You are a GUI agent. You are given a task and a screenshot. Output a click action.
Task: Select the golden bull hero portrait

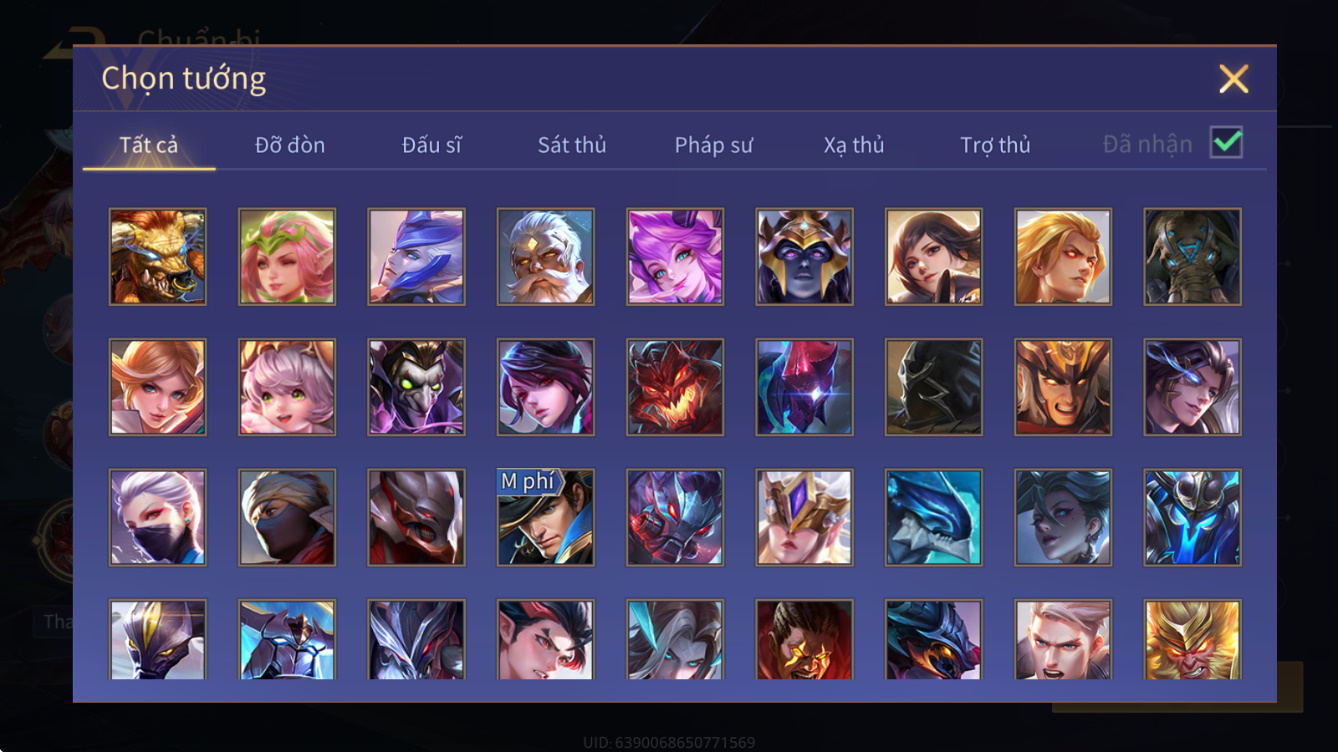158,256
